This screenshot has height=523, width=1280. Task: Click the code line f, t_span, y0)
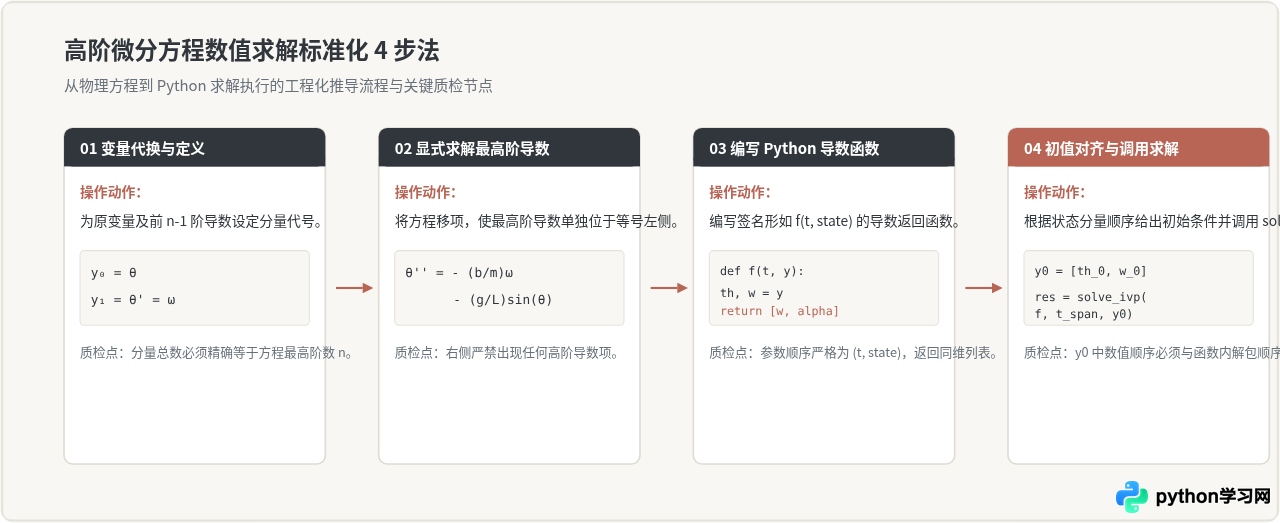pos(1084,313)
